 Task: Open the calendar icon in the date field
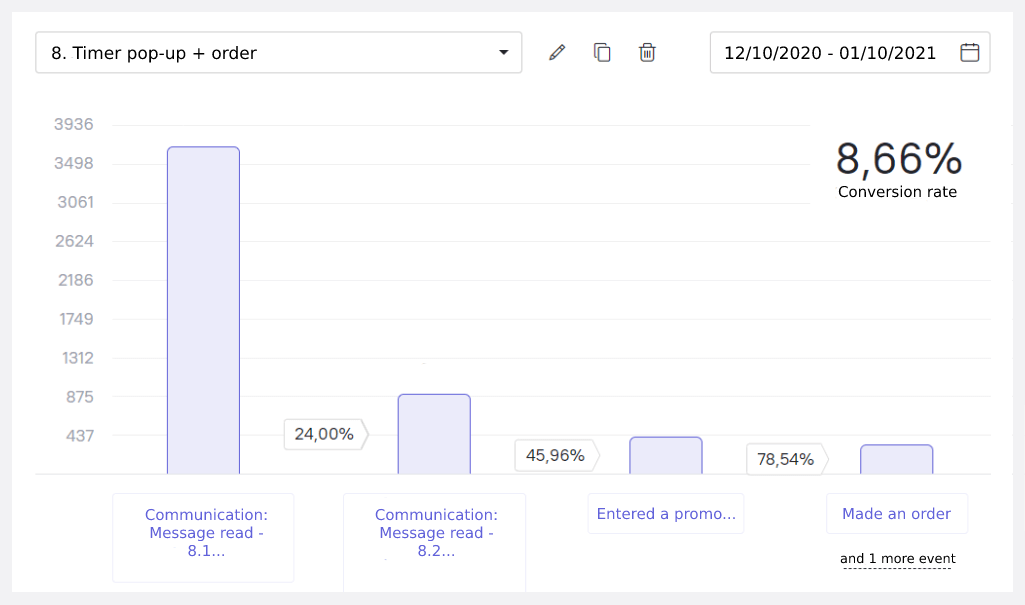click(x=969, y=53)
